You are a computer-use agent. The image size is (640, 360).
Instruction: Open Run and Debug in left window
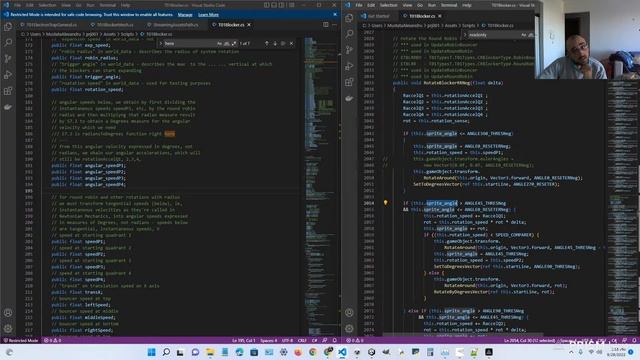[x=8, y=75]
